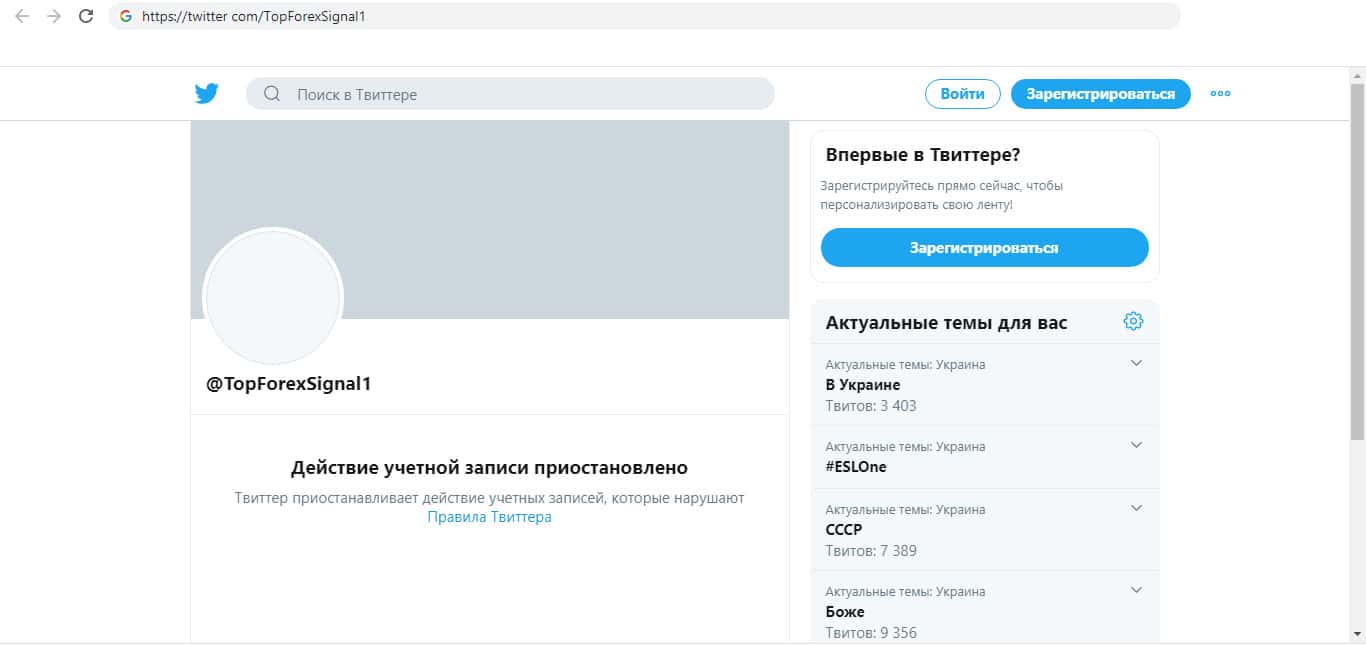Image resolution: width=1366 pixels, height=646 pixels.
Task: Click the magnifier icon in search box
Action: tap(272, 94)
